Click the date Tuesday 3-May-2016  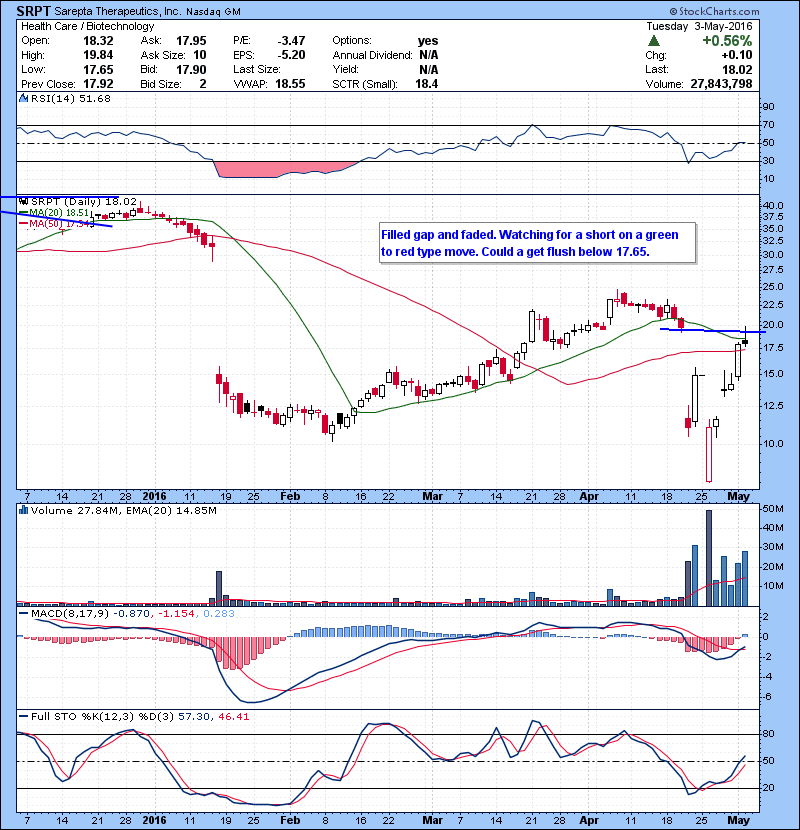[699, 26]
